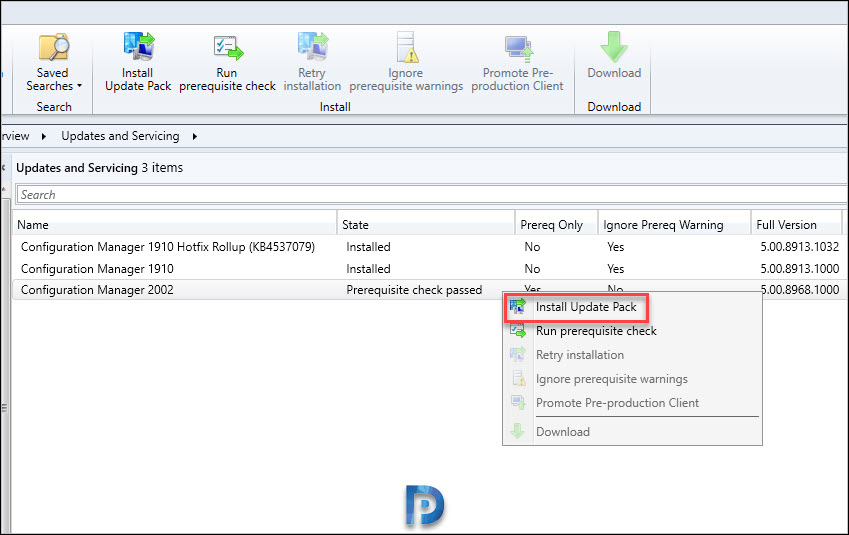Screen dimensions: 849x535
Task: Click version 5.00.8968.1000 cell
Action: (x=800, y=290)
